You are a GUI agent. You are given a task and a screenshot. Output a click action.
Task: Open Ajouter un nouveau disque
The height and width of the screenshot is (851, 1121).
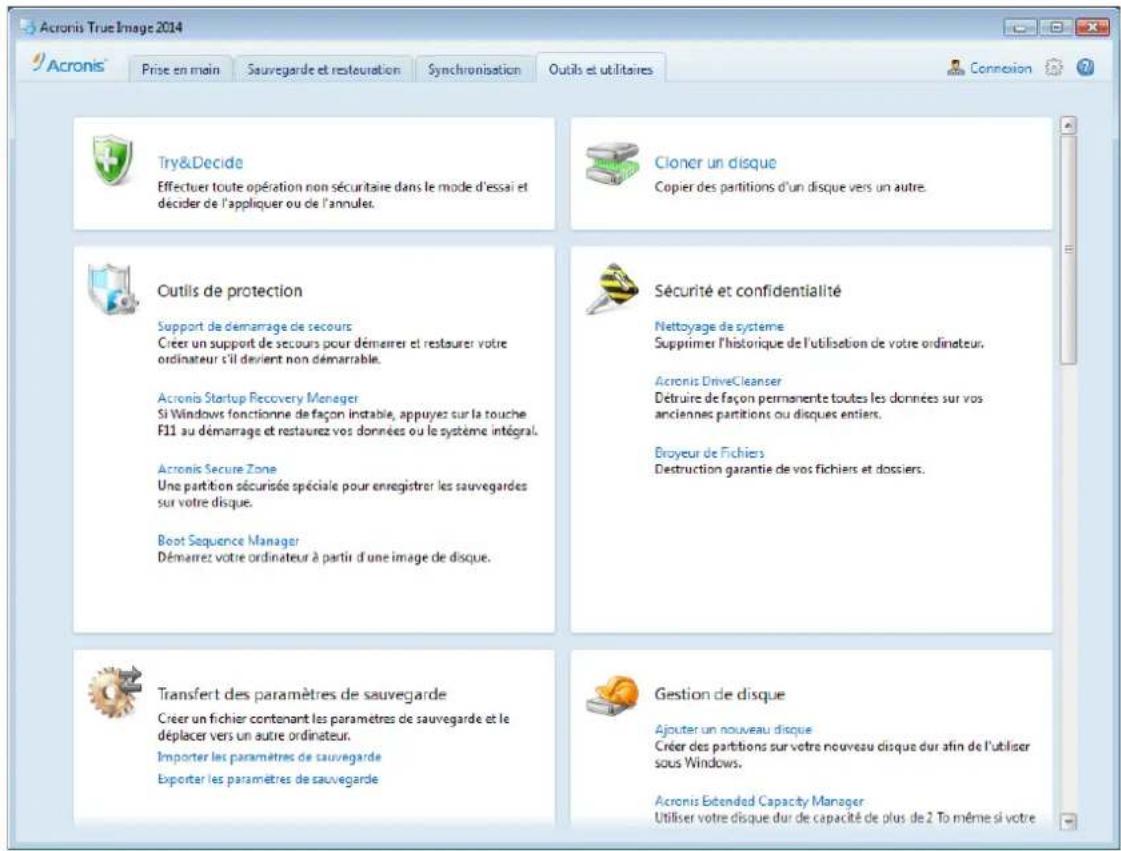point(733,729)
